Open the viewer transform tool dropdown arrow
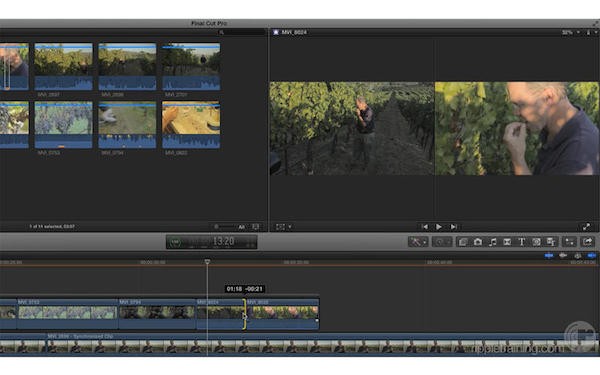 tap(290, 227)
